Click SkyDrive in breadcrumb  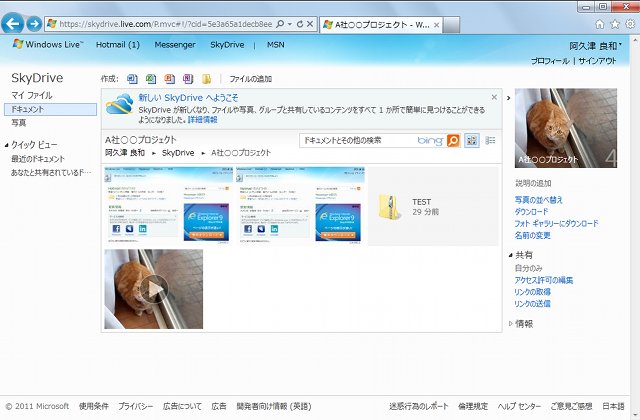point(178,153)
